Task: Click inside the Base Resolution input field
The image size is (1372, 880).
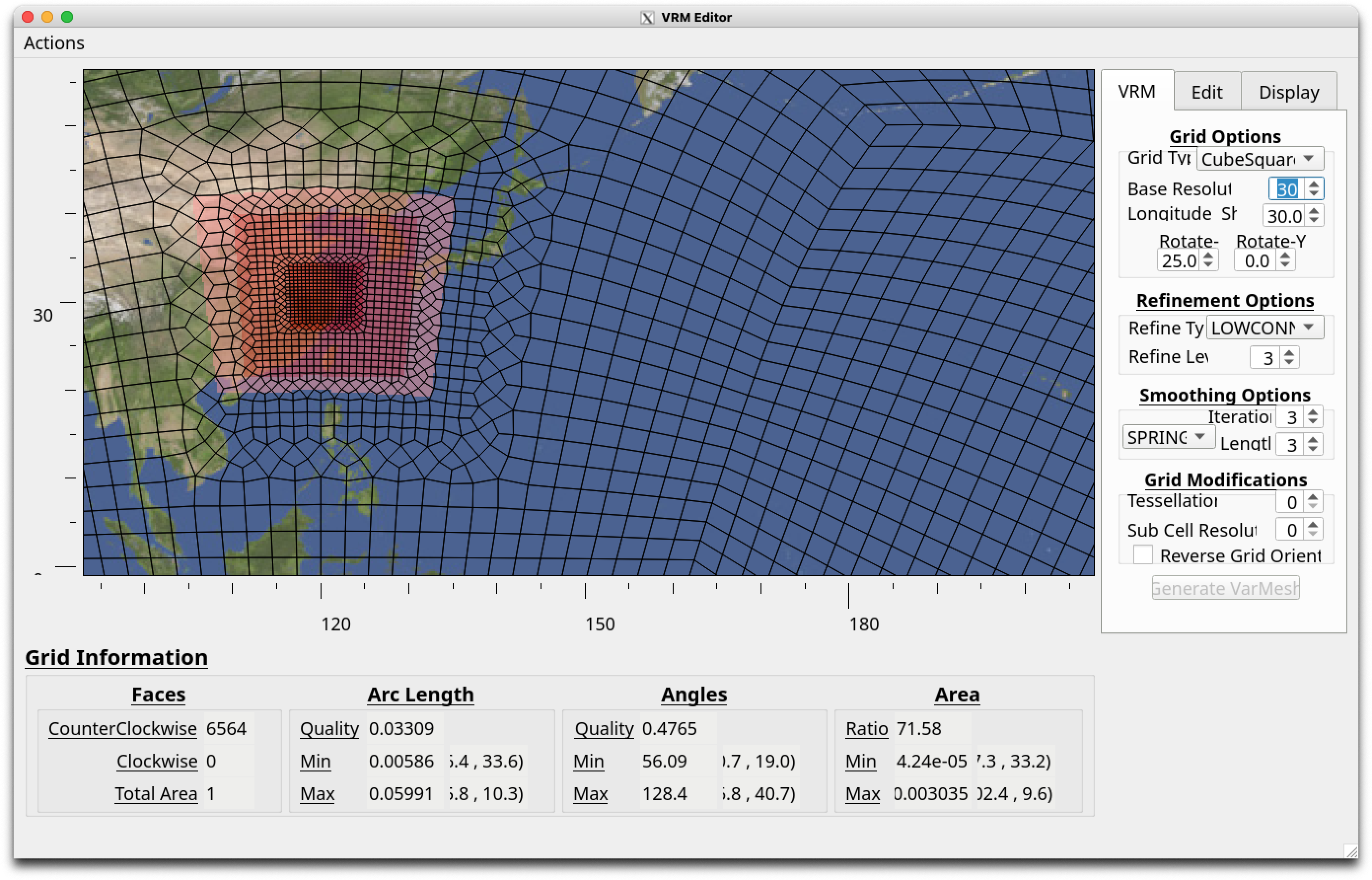Action: click(1286, 189)
